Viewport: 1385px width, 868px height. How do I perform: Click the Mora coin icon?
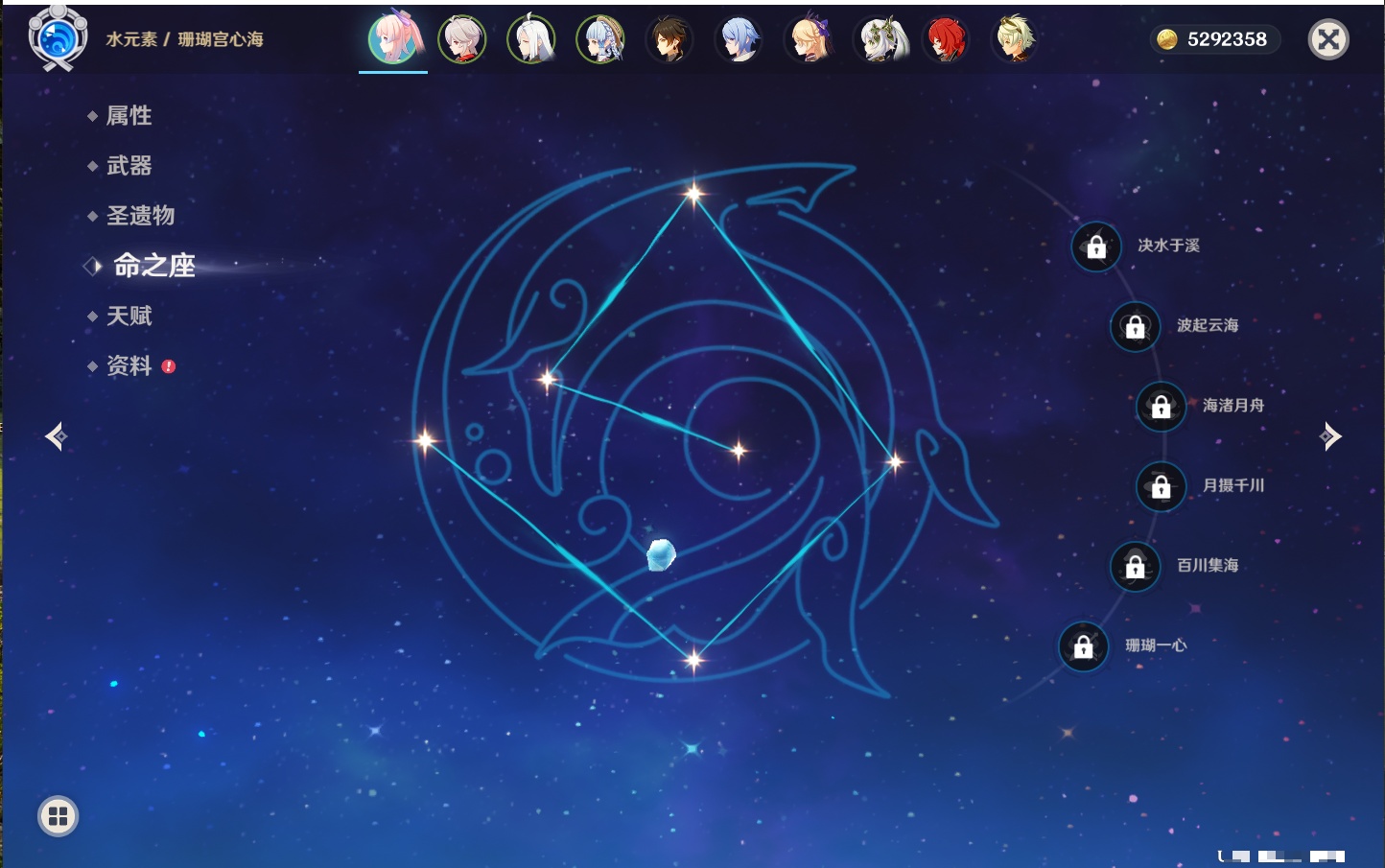tap(1166, 39)
